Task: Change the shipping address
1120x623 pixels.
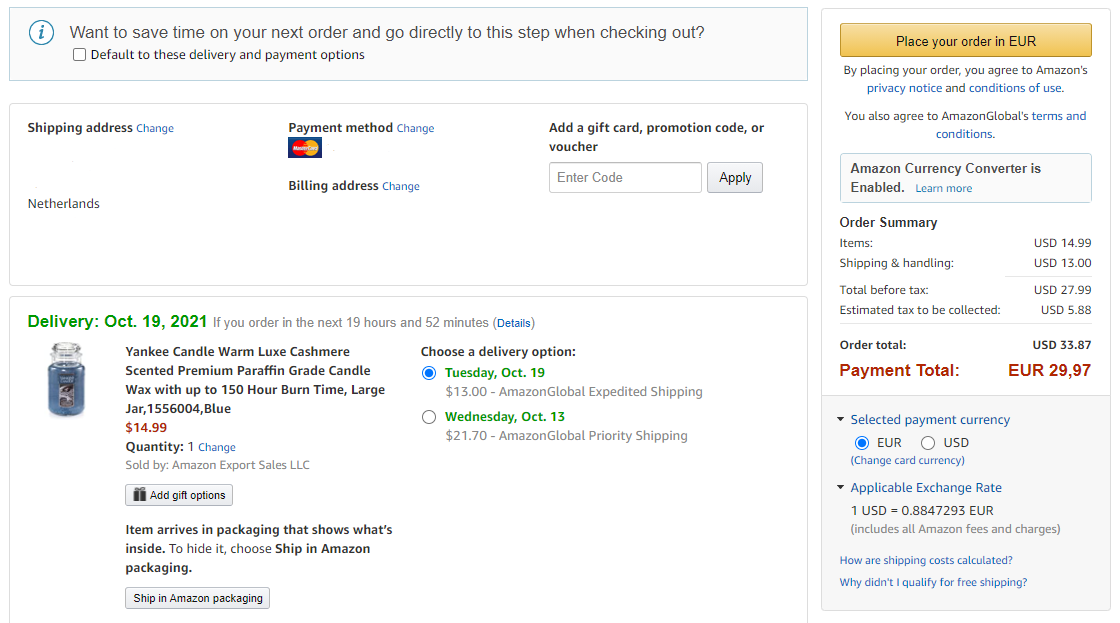Action: pos(155,129)
